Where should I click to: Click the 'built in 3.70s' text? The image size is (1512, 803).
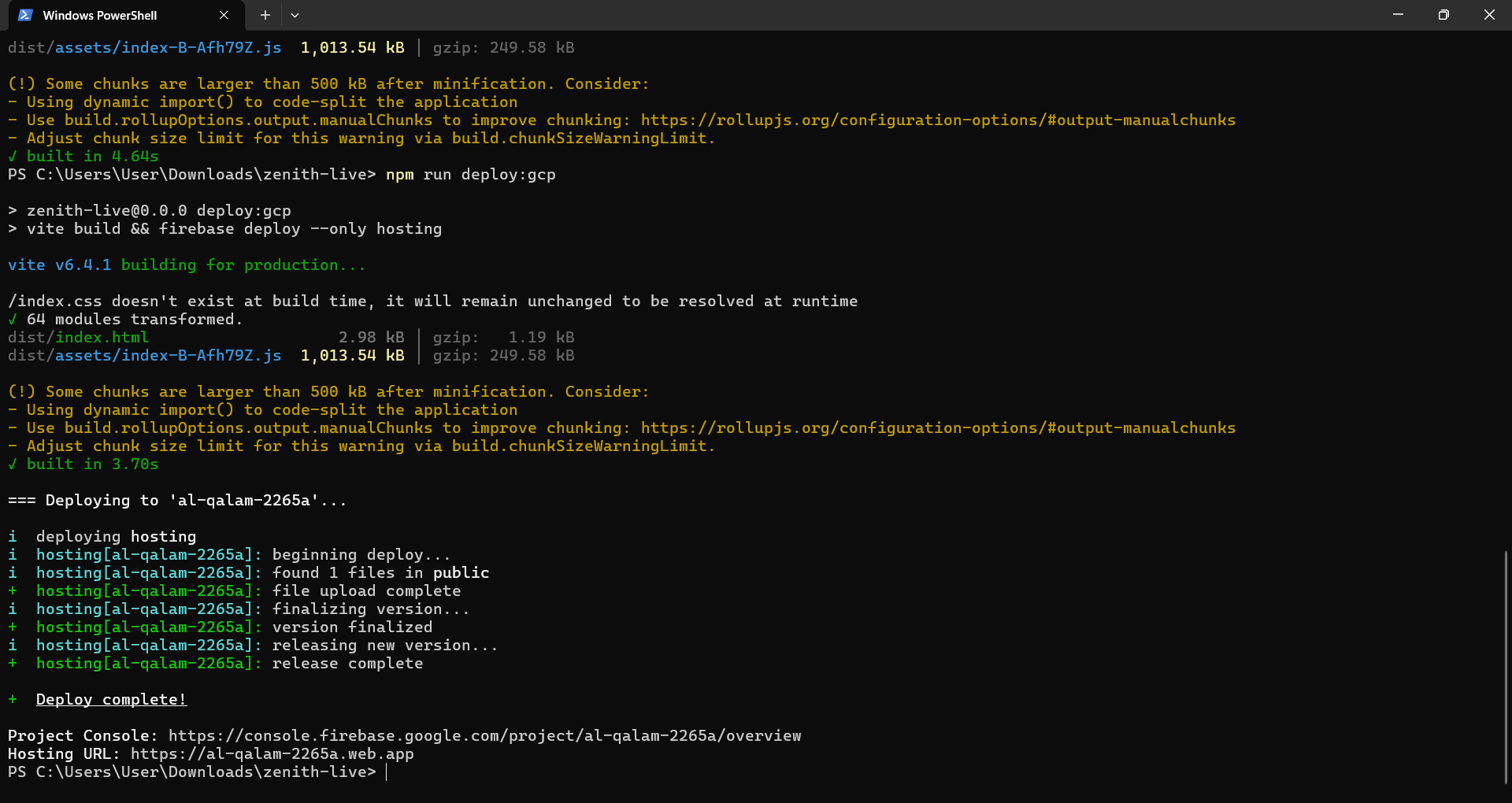coord(92,464)
